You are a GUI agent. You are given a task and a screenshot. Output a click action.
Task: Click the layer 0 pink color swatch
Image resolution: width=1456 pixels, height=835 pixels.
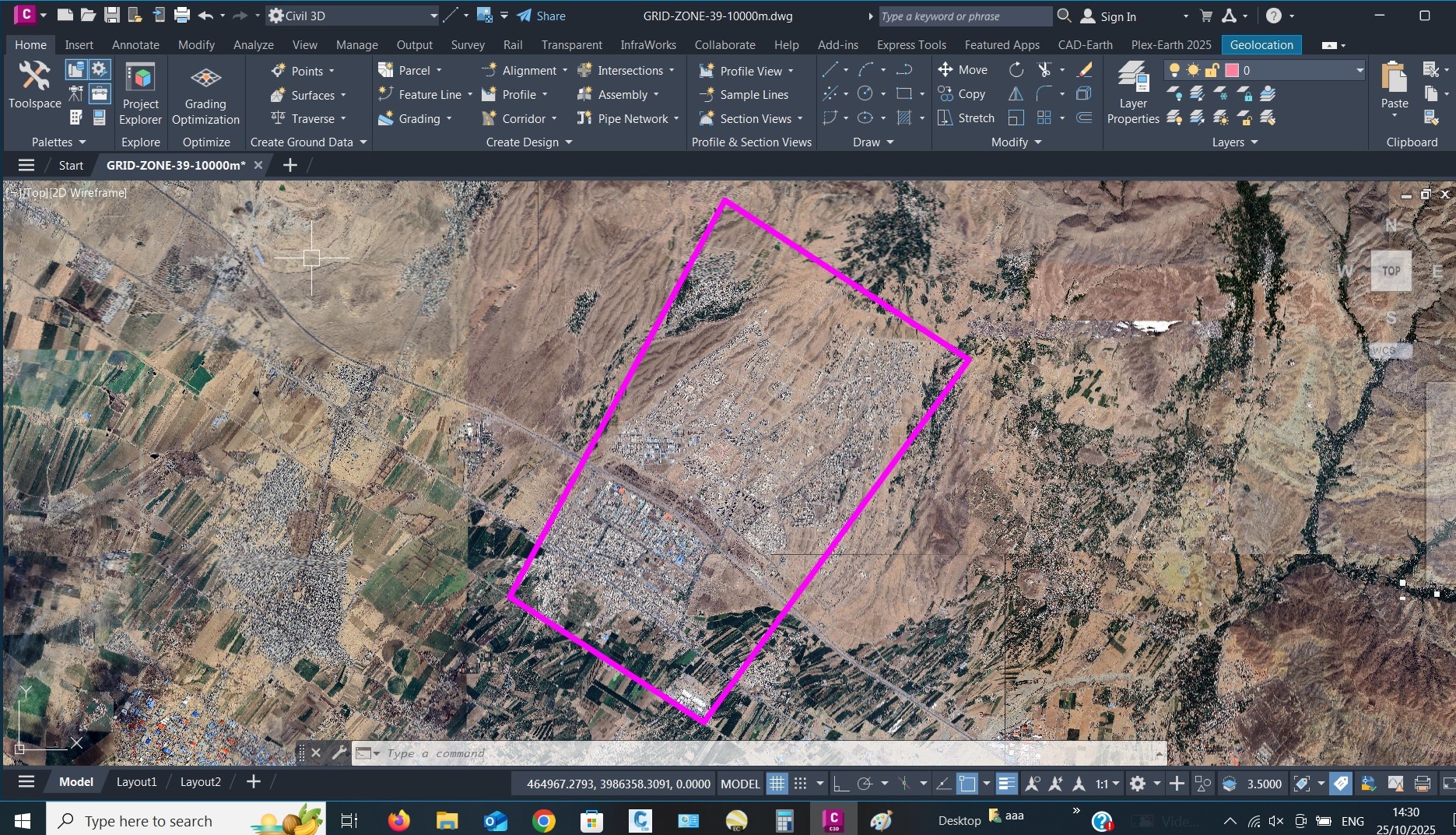pyautogui.click(x=1232, y=70)
